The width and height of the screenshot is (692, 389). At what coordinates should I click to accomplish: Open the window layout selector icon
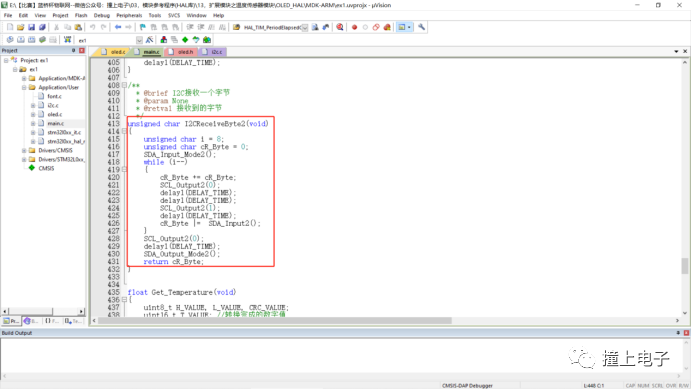tap(404, 27)
